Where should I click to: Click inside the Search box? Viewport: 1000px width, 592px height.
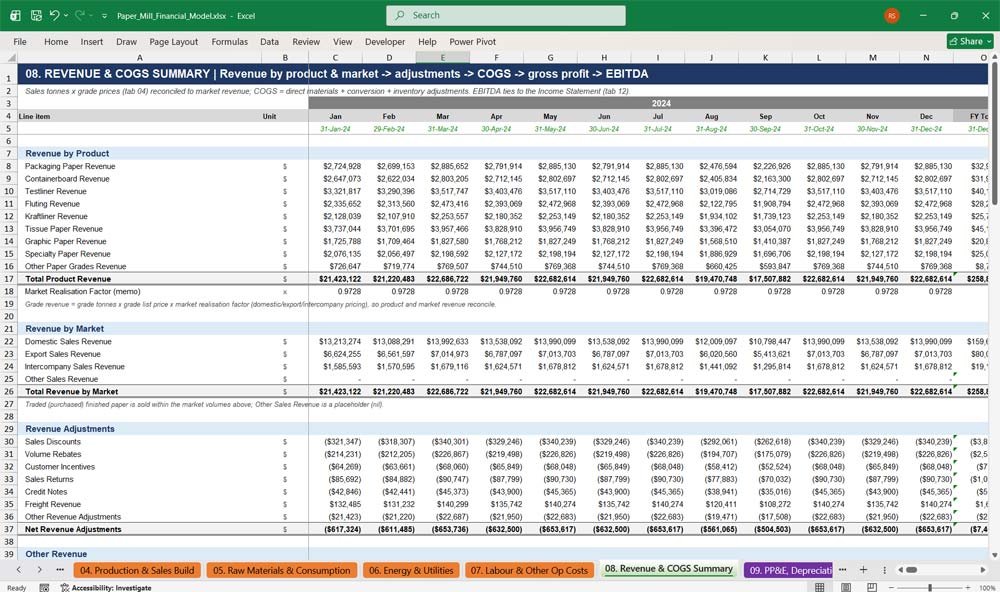(506, 15)
